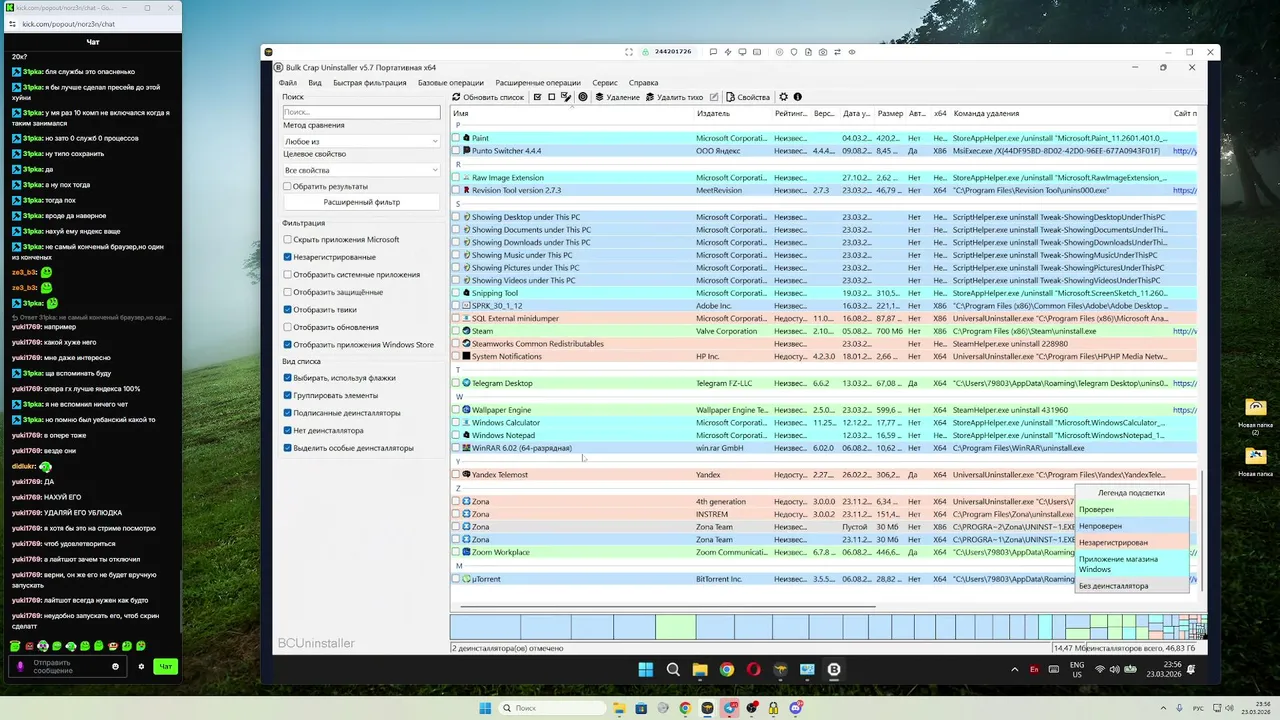Click Проверен green legend swatch

coord(1132,510)
